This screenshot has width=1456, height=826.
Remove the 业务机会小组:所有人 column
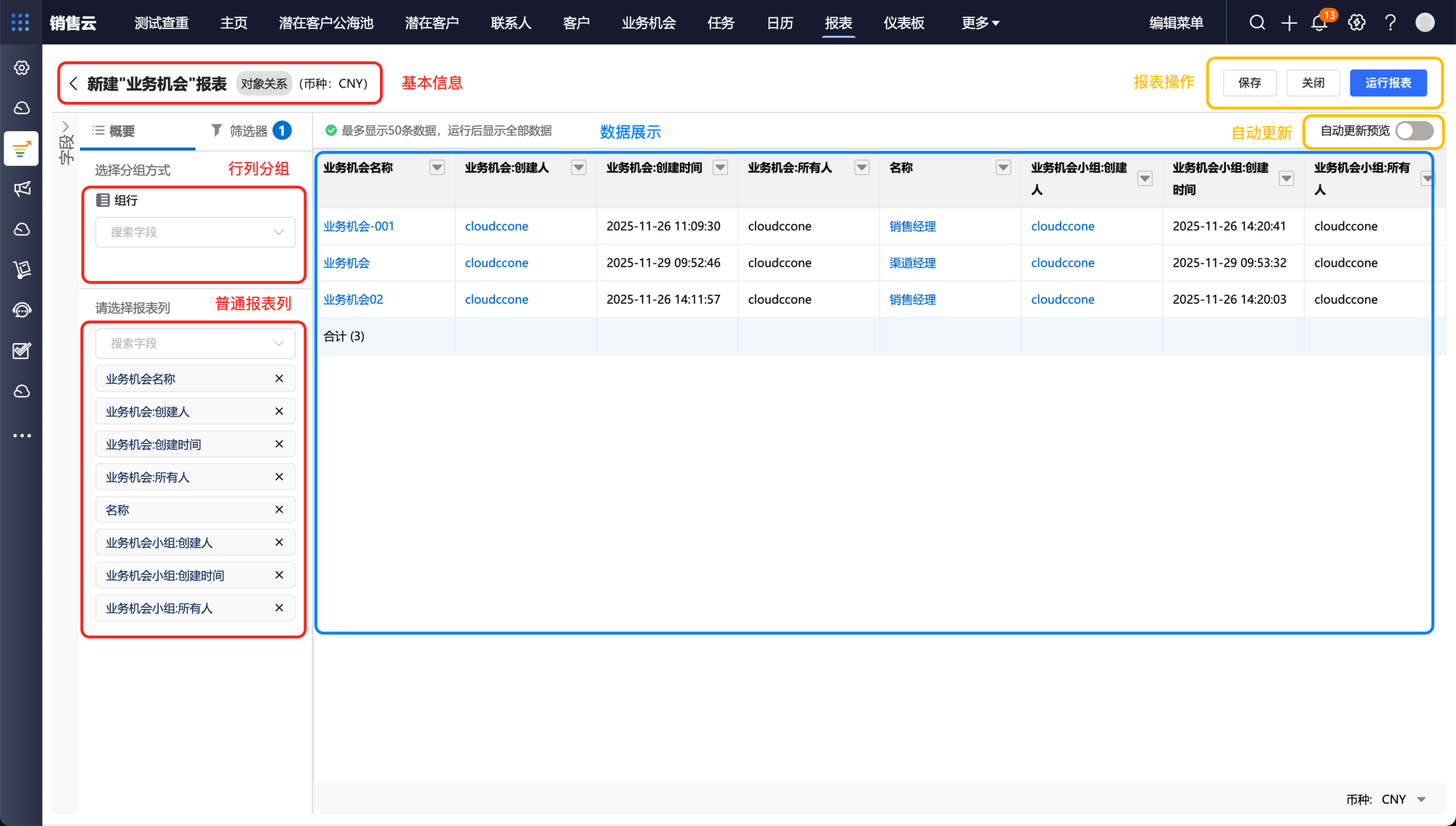279,607
